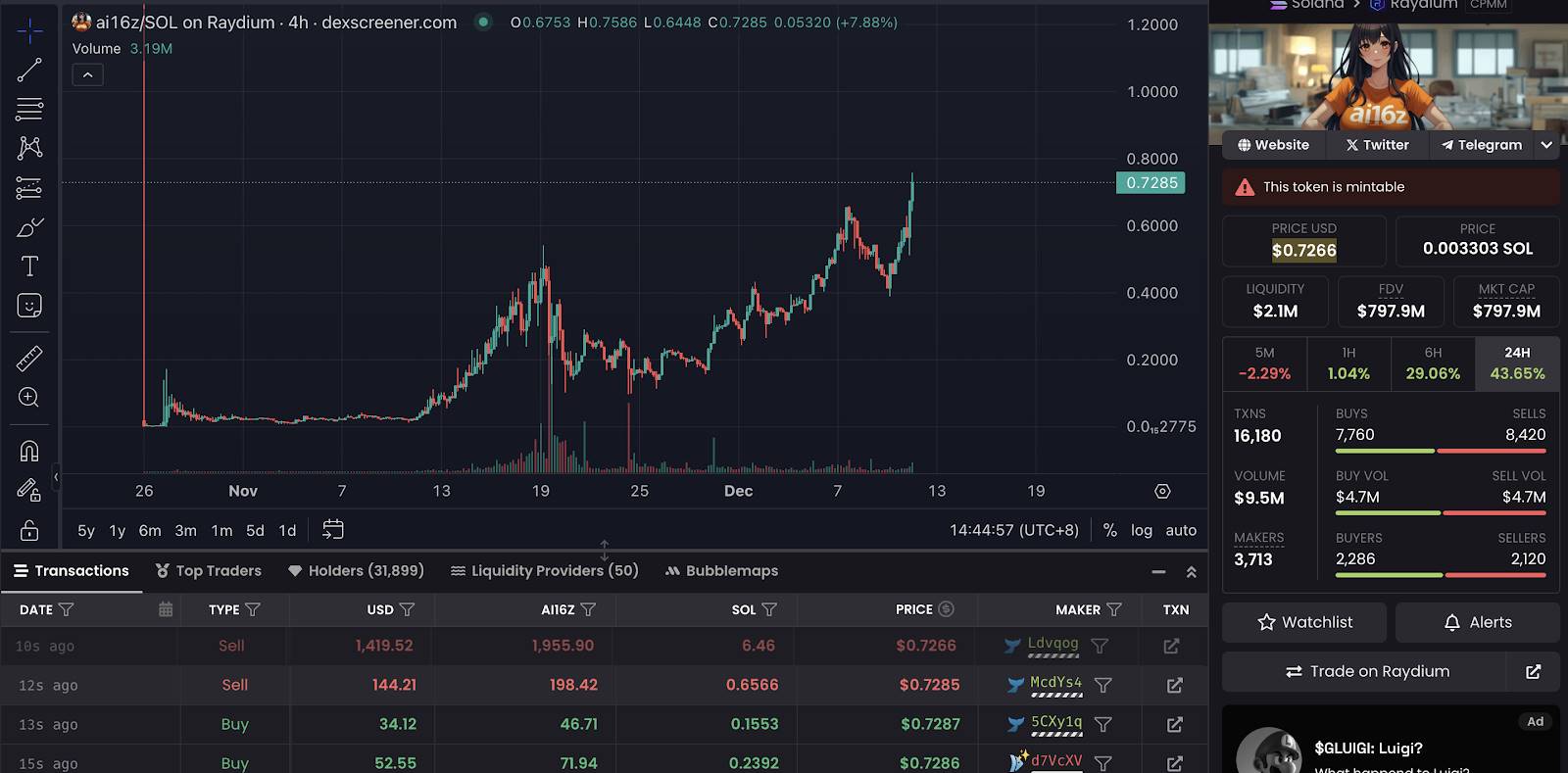Open maker McdYs4 wallet link
The width and height of the screenshot is (1568, 773).
[1056, 682]
